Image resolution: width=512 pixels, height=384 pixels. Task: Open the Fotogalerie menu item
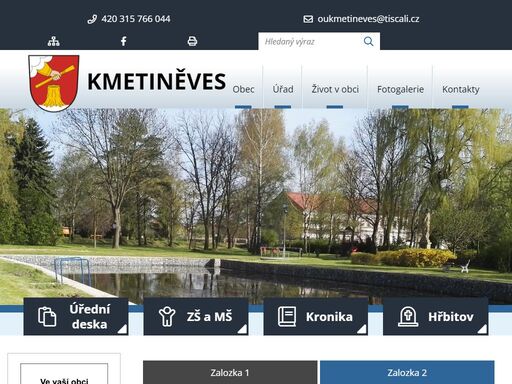click(x=400, y=89)
